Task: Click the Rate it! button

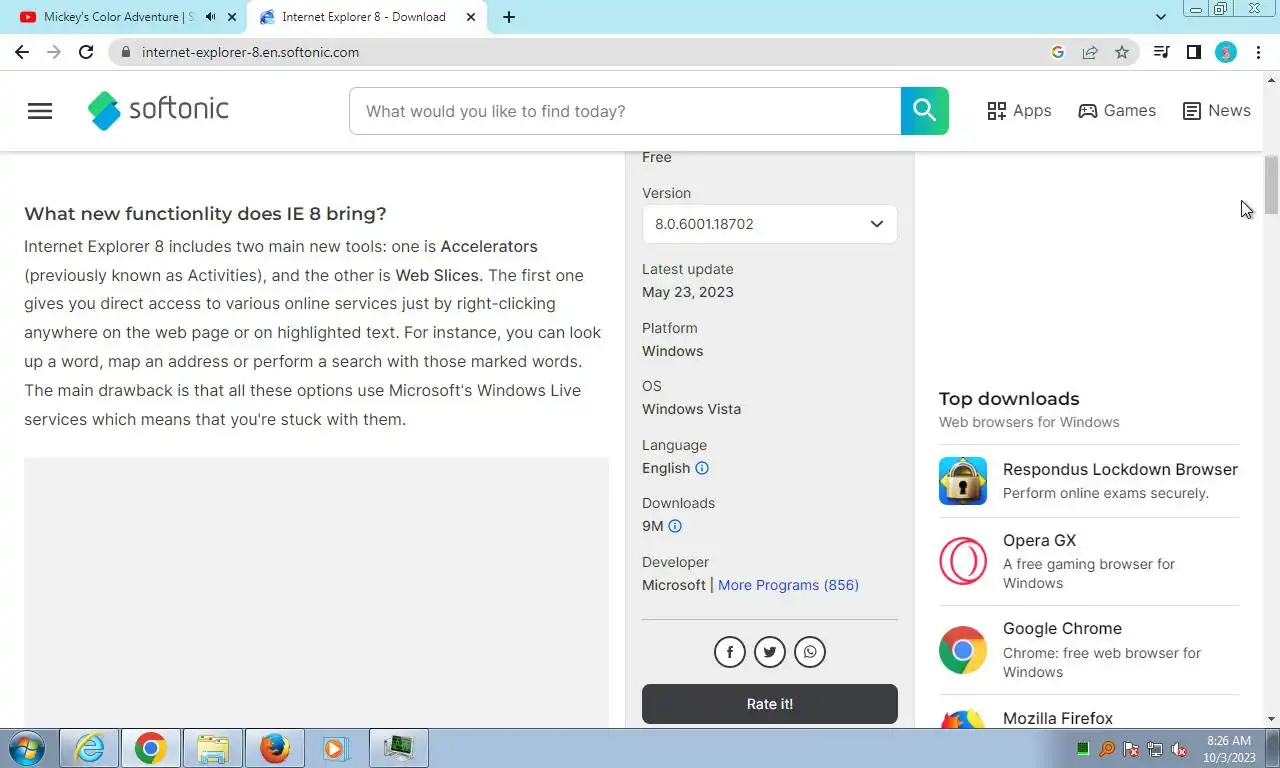Action: coord(770,704)
